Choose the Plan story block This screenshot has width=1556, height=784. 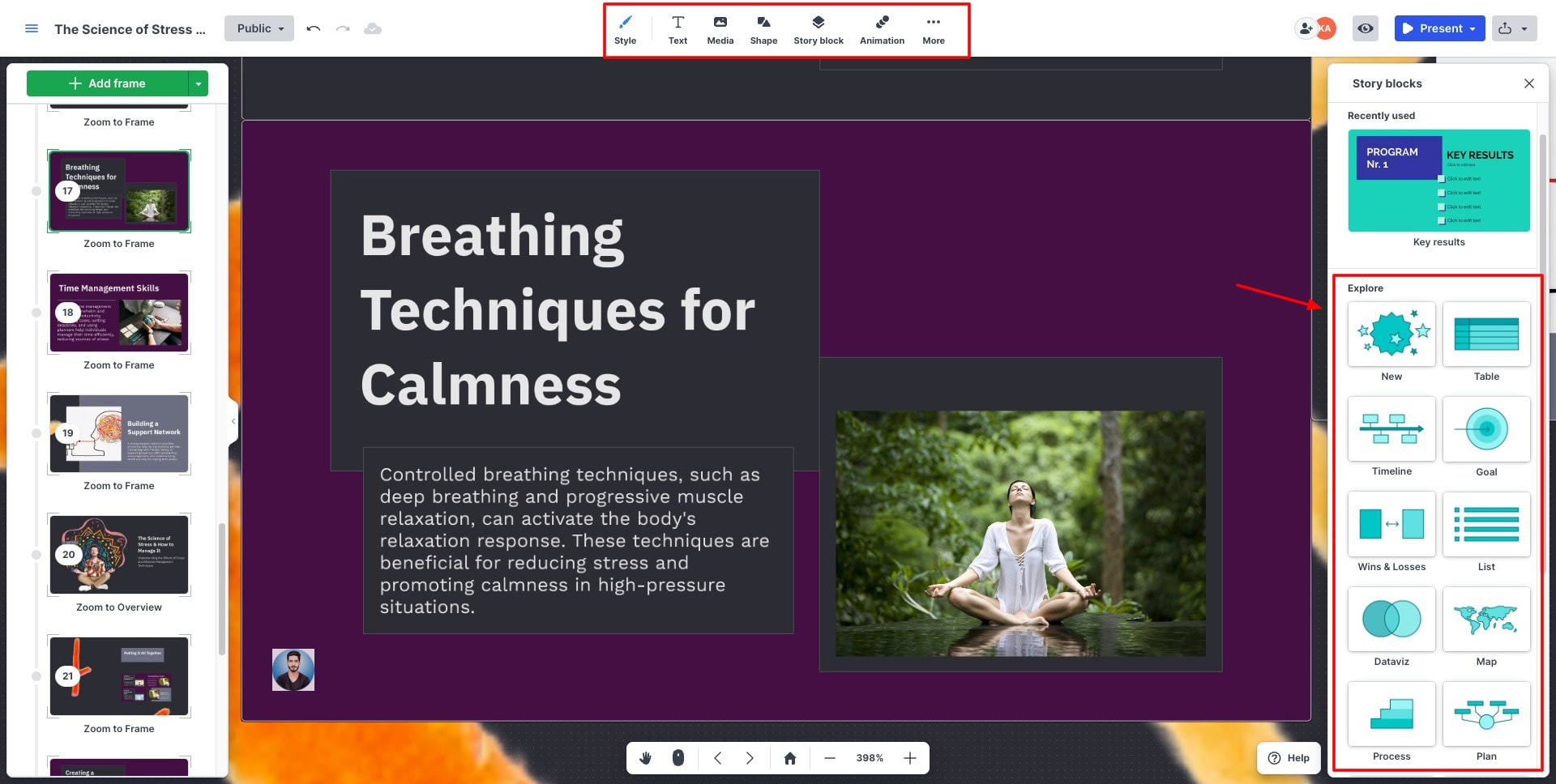tap(1486, 714)
